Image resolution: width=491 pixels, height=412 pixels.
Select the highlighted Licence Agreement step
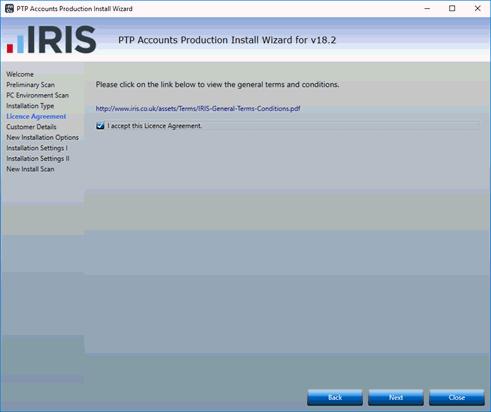pos(36,116)
